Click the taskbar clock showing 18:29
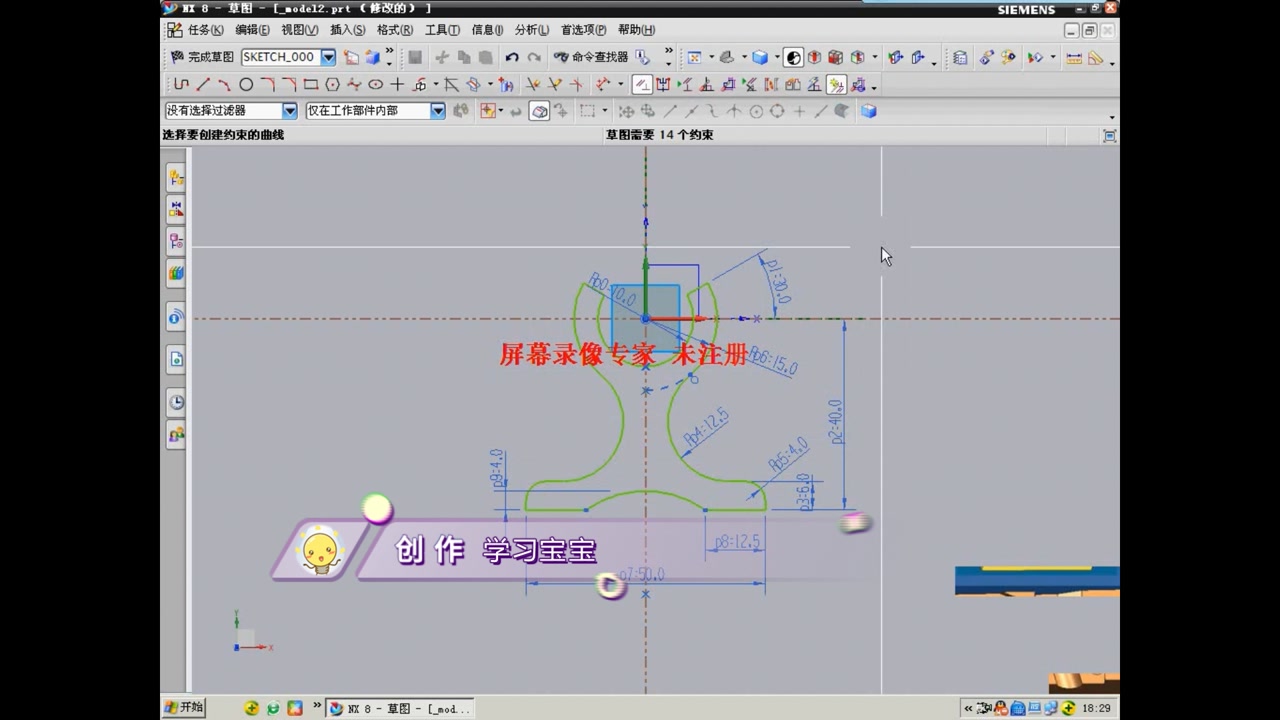The width and height of the screenshot is (1280, 720). coord(1096,708)
